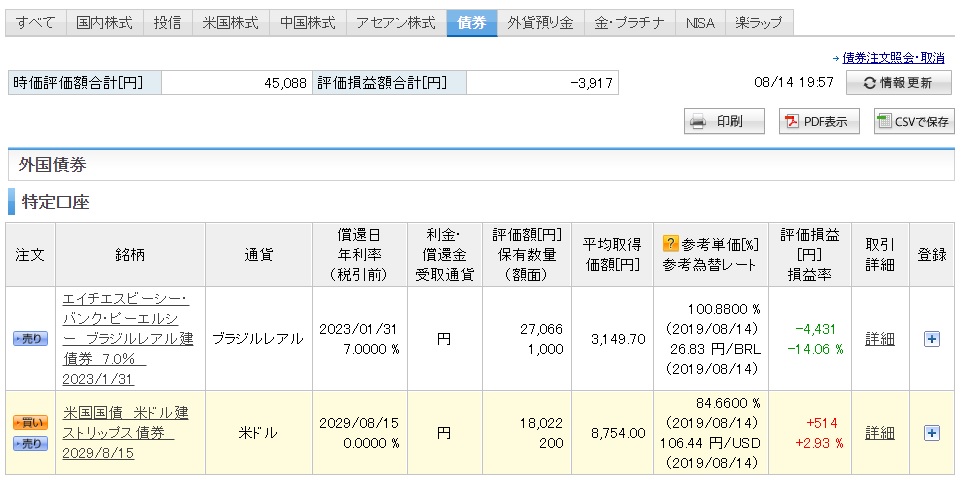Click the valuation amount 27,066

542,329
